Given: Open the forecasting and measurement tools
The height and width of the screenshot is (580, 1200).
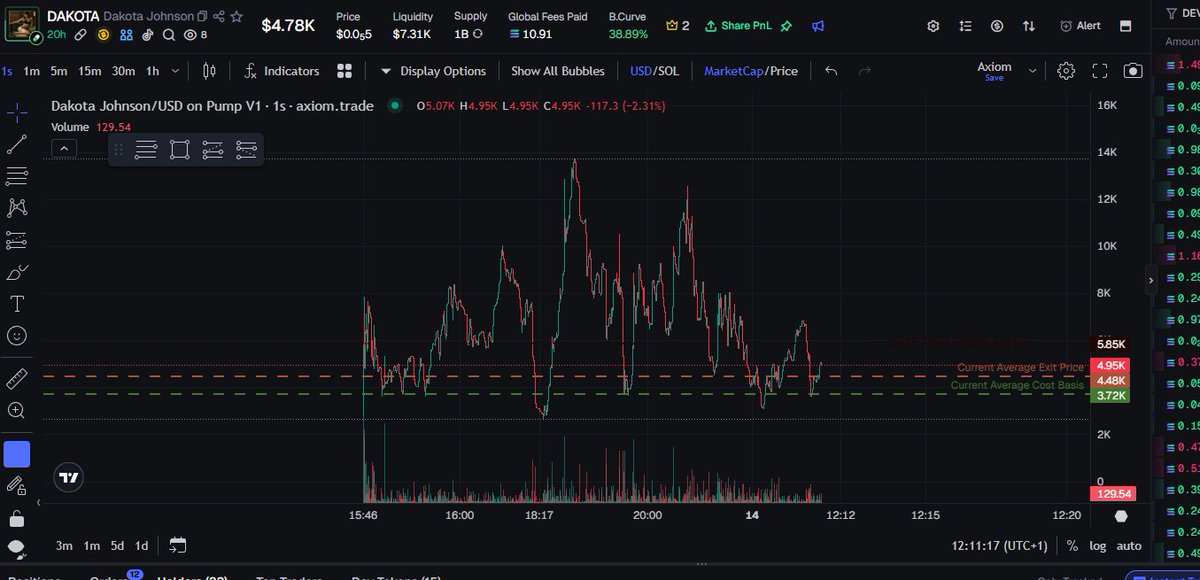Looking at the screenshot, I should (x=17, y=240).
